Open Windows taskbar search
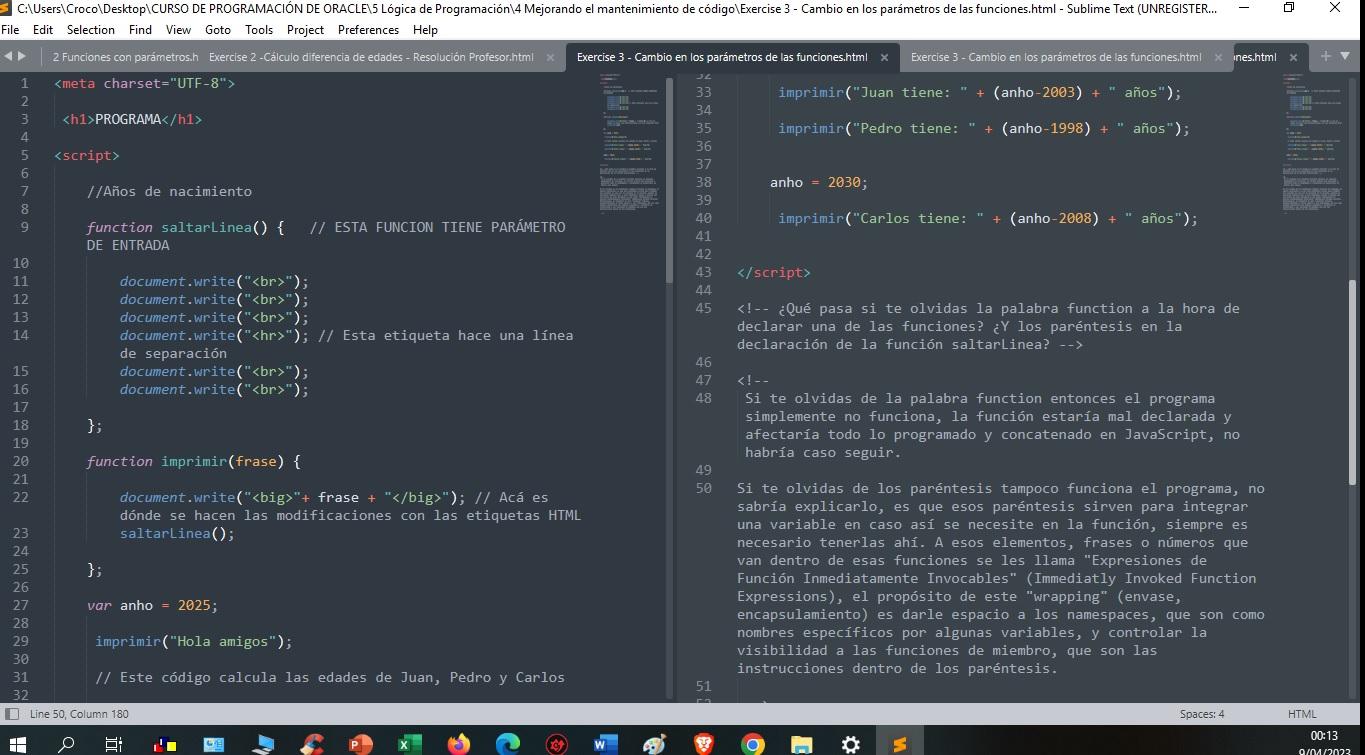 click(x=66, y=744)
